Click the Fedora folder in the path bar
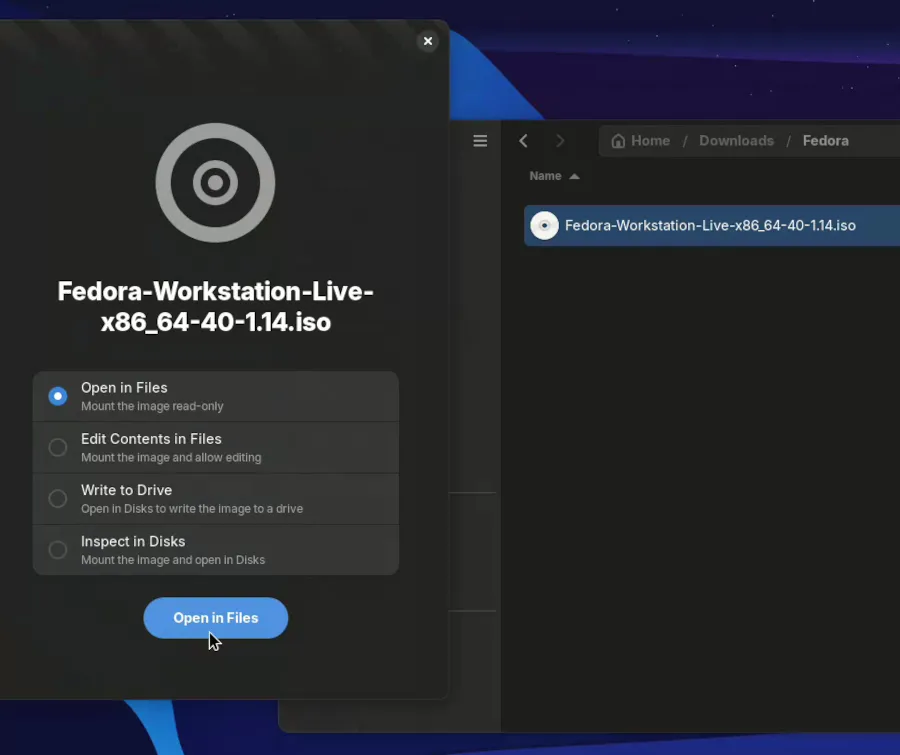This screenshot has width=900, height=755. pyautogui.click(x=825, y=141)
